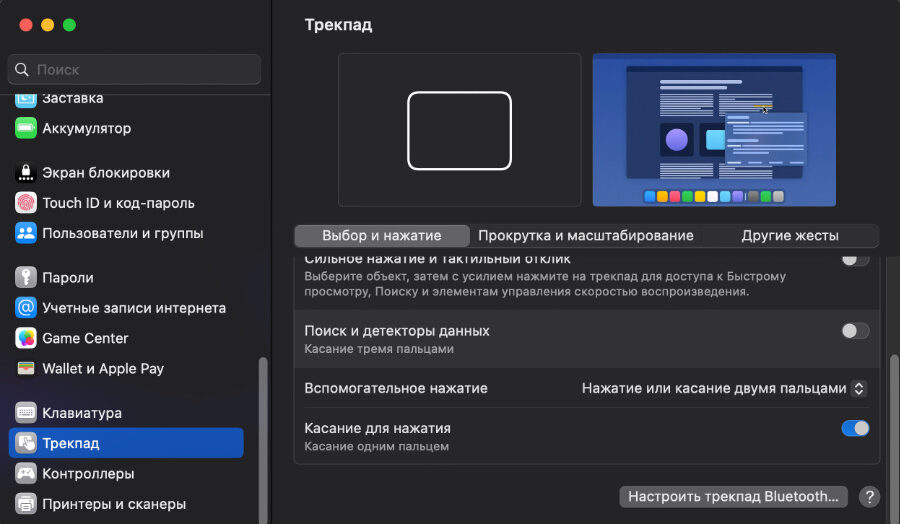
Task: Click the Экран блокировки lock icon
Action: (x=25, y=172)
